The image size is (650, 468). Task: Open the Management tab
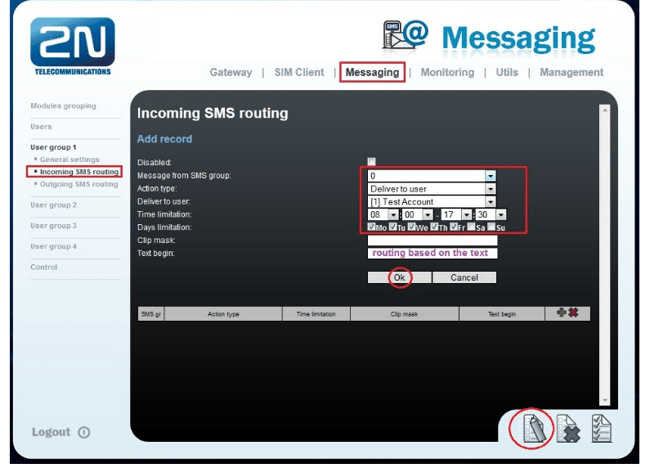coord(572,73)
